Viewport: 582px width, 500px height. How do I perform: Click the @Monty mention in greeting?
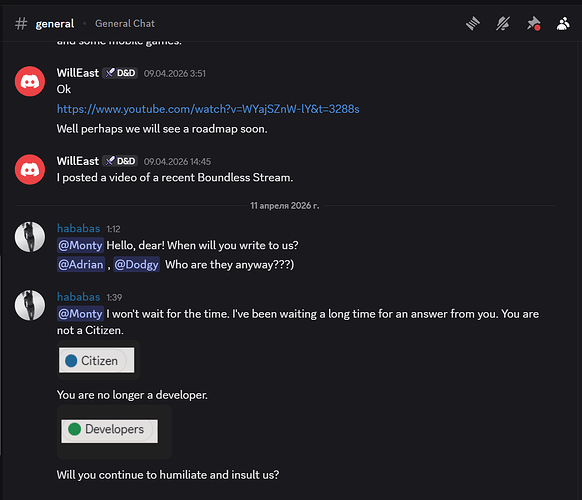pos(80,245)
